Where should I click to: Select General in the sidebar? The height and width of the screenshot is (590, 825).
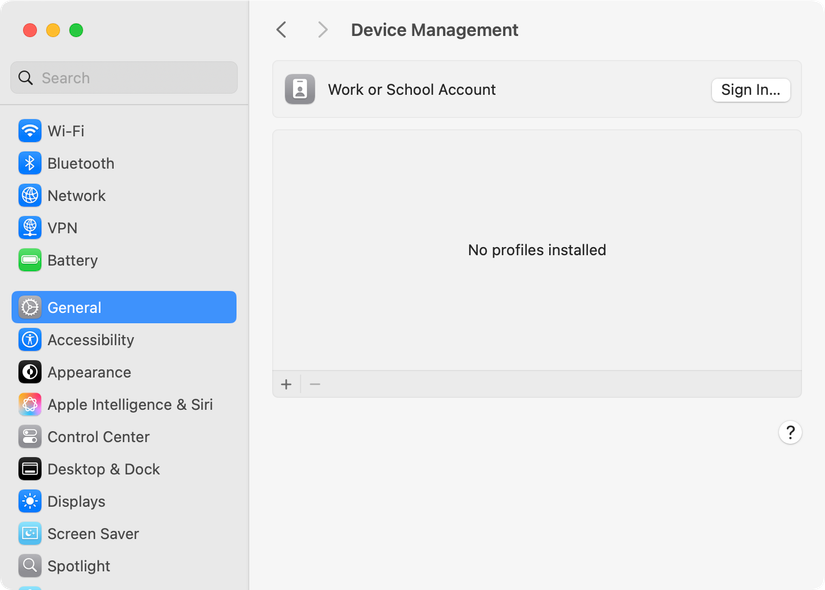(29, 307)
